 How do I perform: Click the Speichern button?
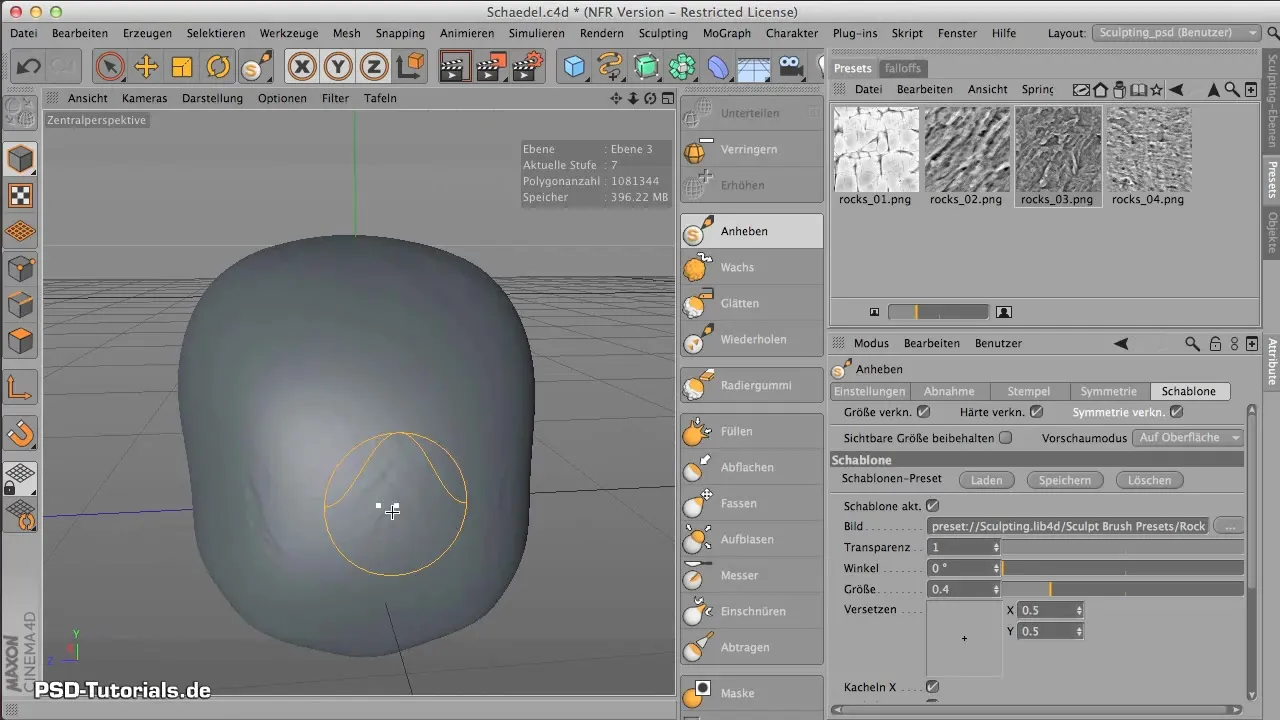click(1065, 480)
